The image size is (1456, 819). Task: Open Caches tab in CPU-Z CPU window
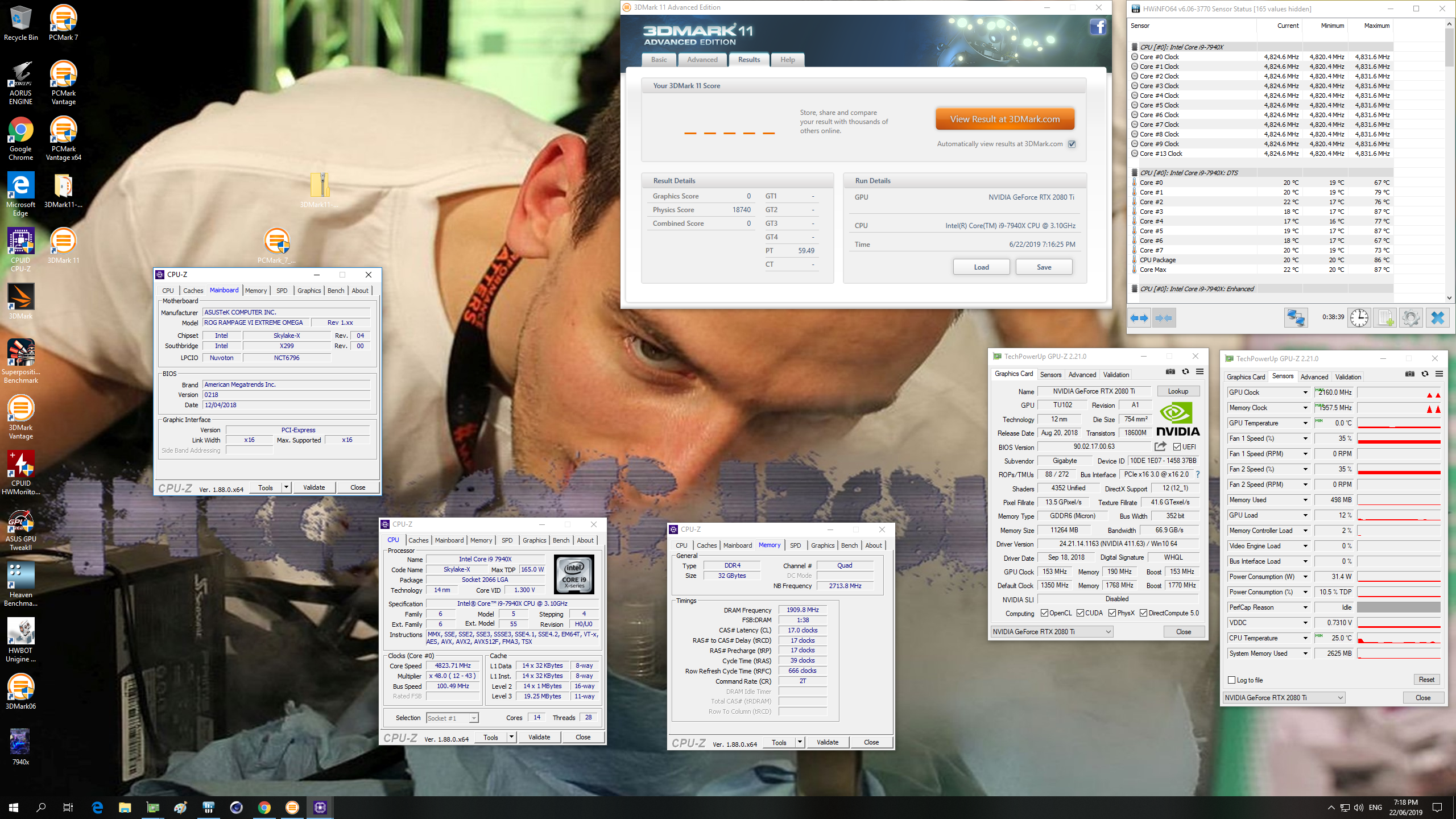pyautogui.click(x=418, y=540)
